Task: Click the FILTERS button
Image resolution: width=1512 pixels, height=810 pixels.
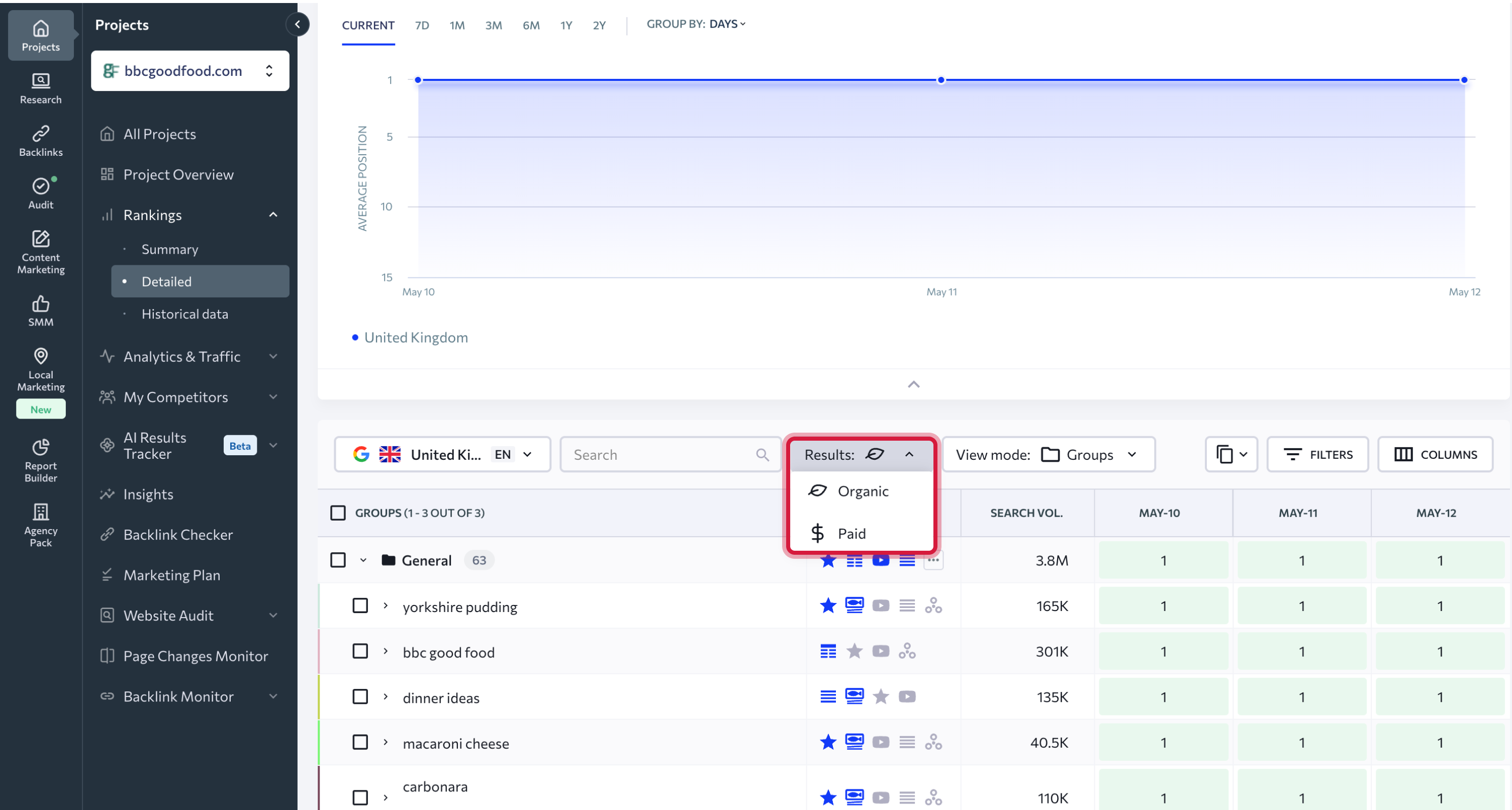Action: pyautogui.click(x=1317, y=454)
